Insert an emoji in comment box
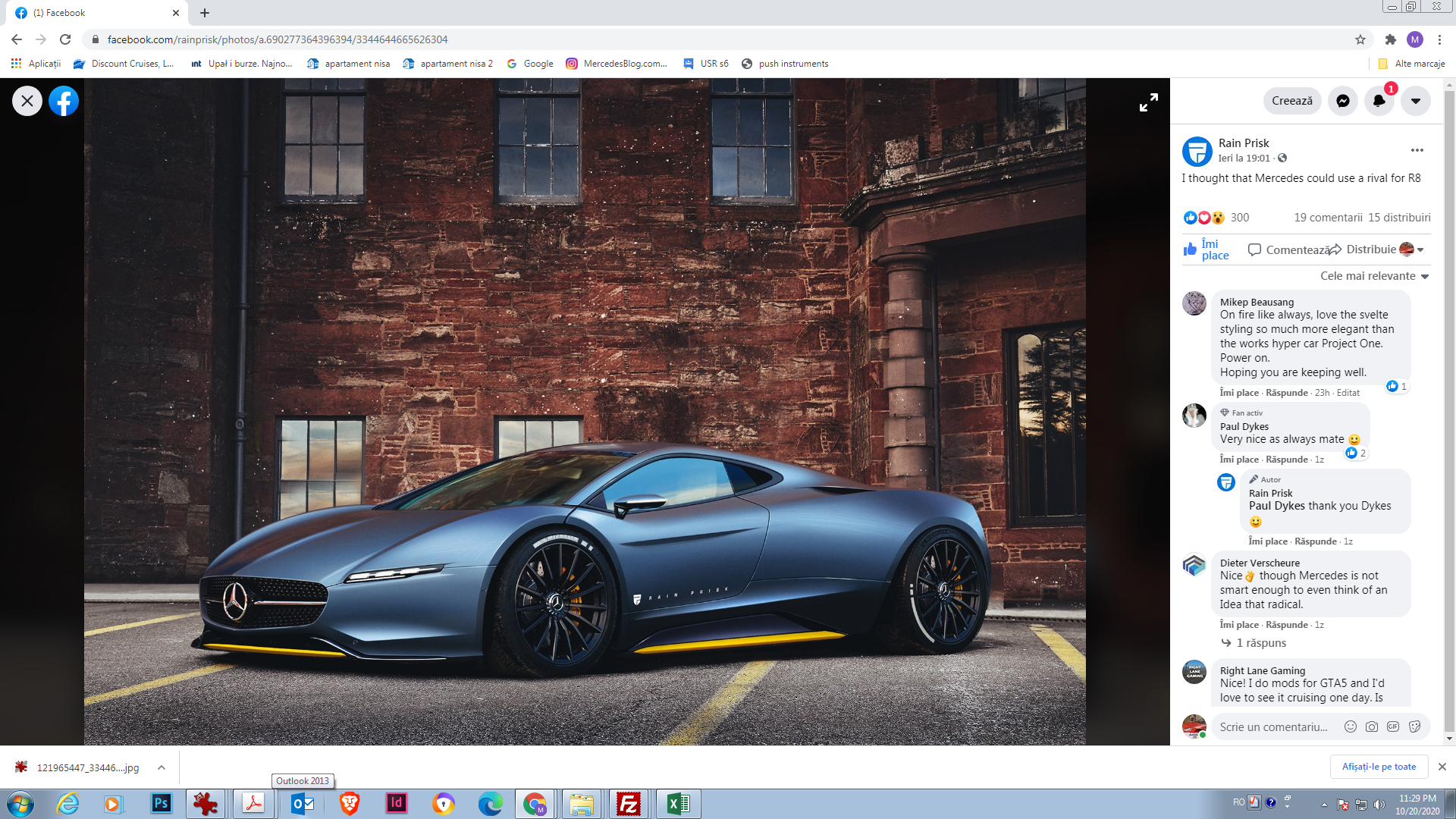Screen dimensions: 1456x819 click(1351, 726)
